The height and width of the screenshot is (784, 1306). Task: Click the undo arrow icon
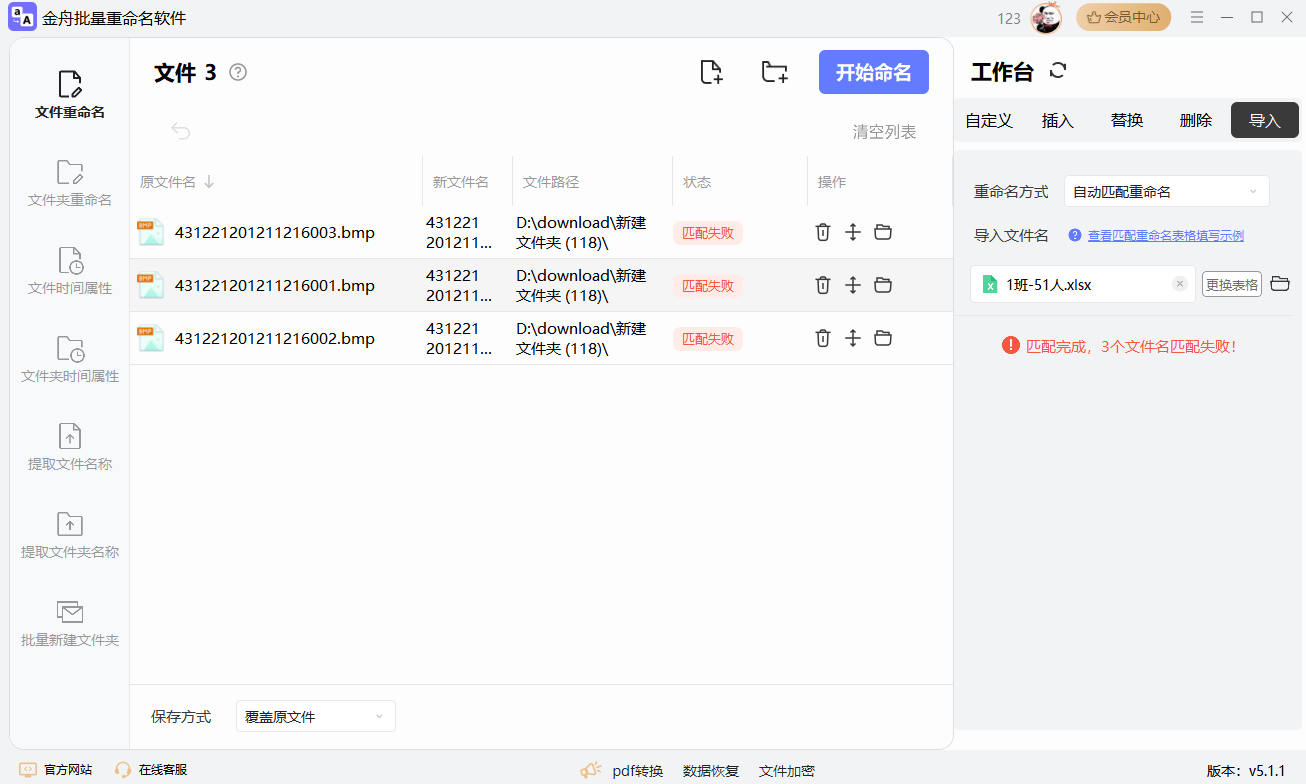pyautogui.click(x=181, y=131)
